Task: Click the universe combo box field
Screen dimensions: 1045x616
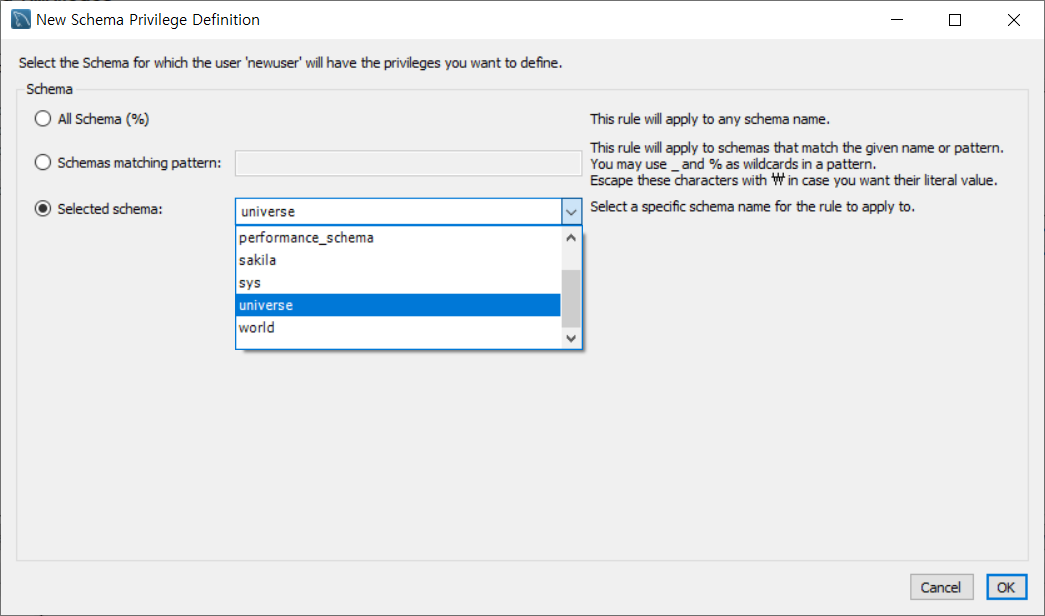Action: pyautogui.click(x=399, y=212)
